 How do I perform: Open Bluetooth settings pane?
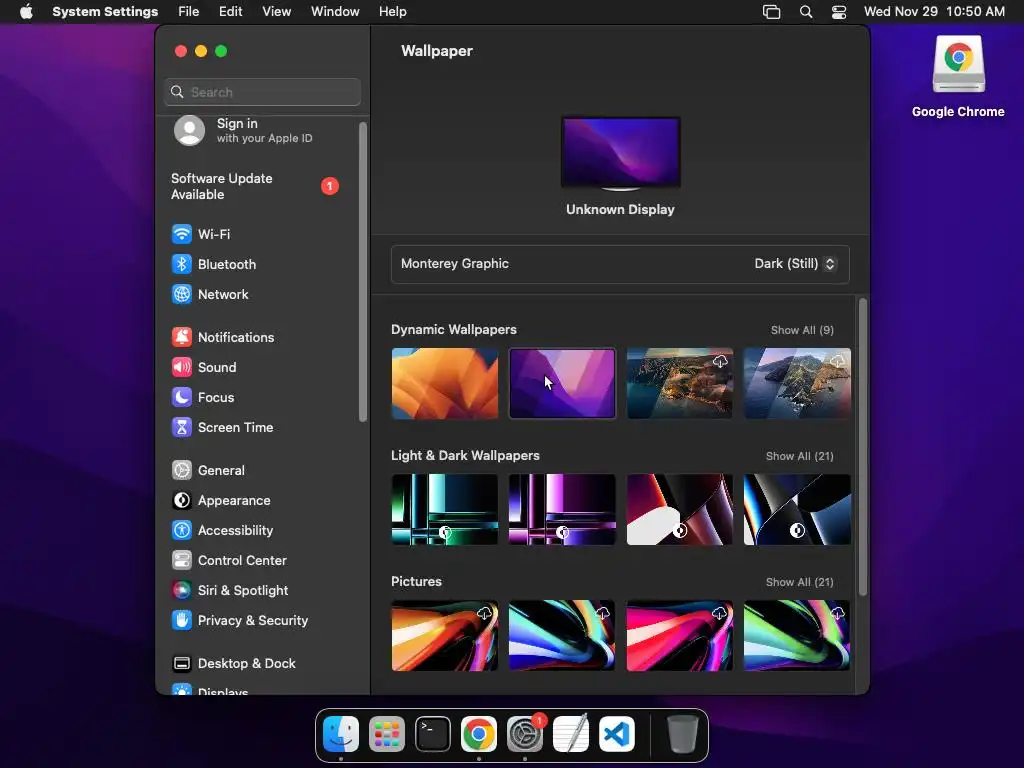point(214,264)
